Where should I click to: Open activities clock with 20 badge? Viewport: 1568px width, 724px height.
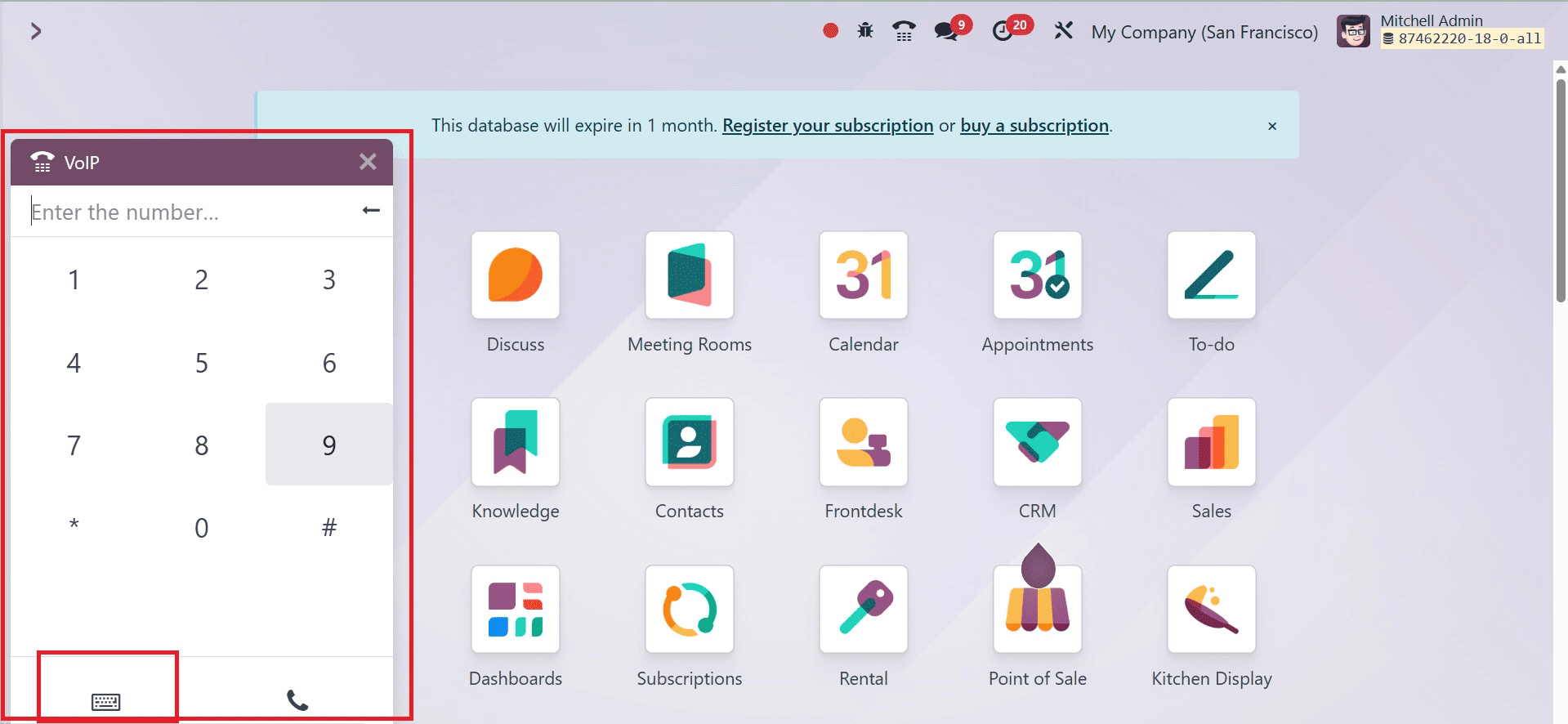[1004, 31]
